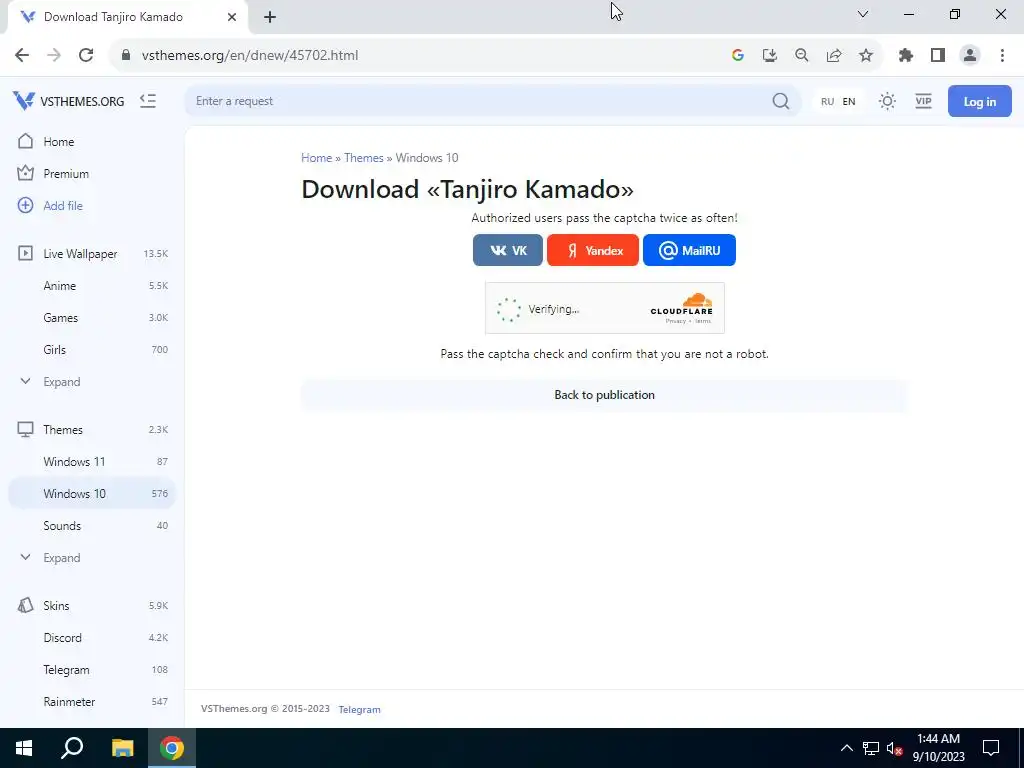Open Sounds subcategory
Viewport: 1024px width, 768px height.
92,526
